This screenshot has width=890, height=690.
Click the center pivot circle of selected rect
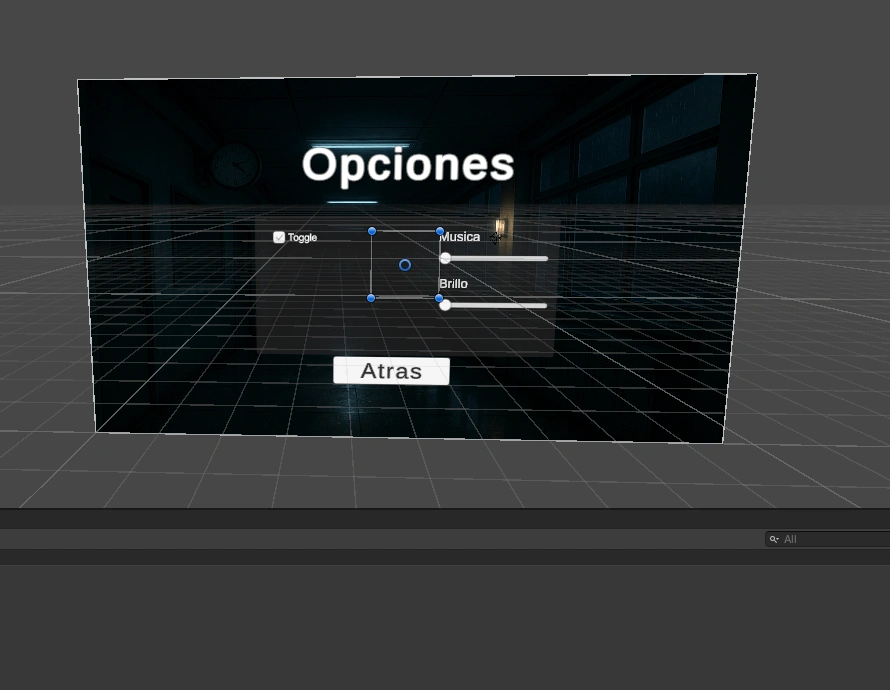point(405,265)
